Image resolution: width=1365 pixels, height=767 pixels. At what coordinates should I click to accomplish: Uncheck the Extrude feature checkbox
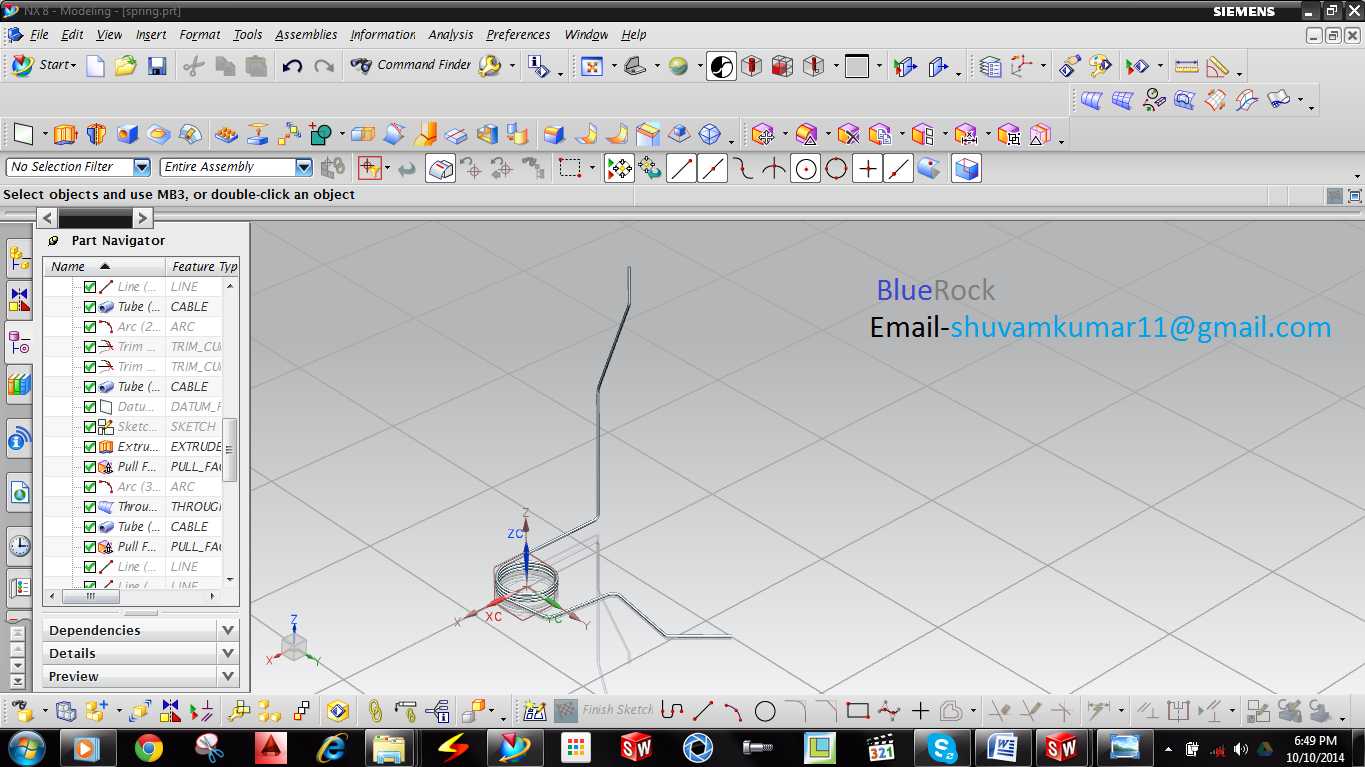90,447
